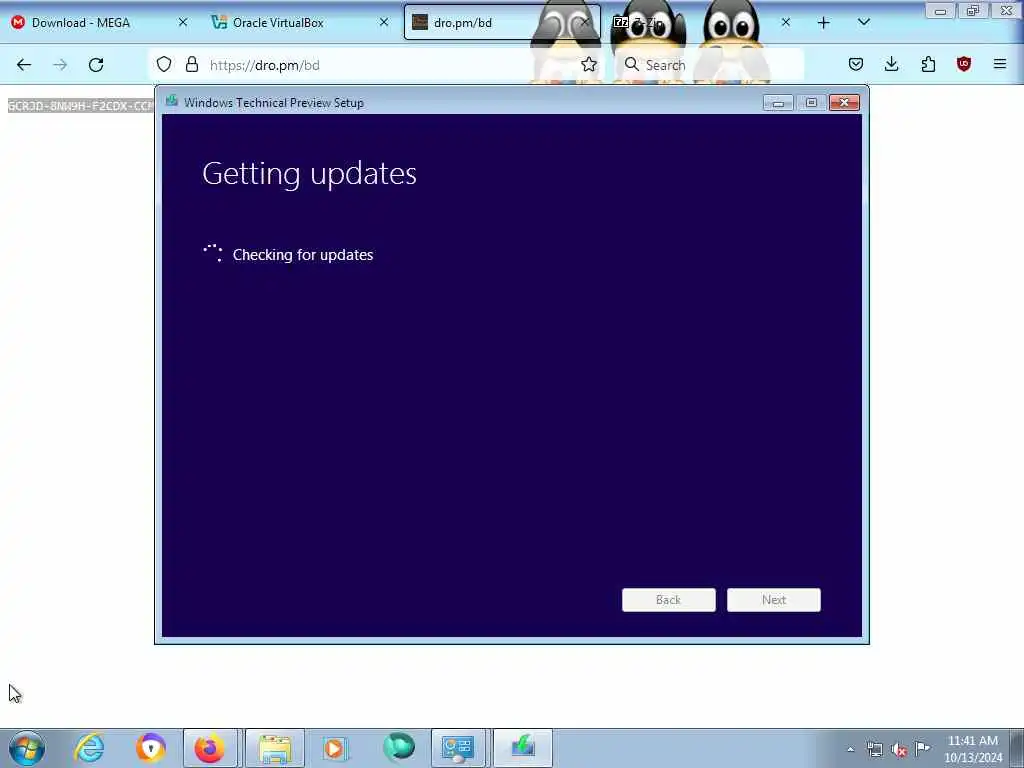Viewport: 1024px width, 768px height.
Task: Go back using the Firefox back arrow
Action: pyautogui.click(x=24, y=65)
